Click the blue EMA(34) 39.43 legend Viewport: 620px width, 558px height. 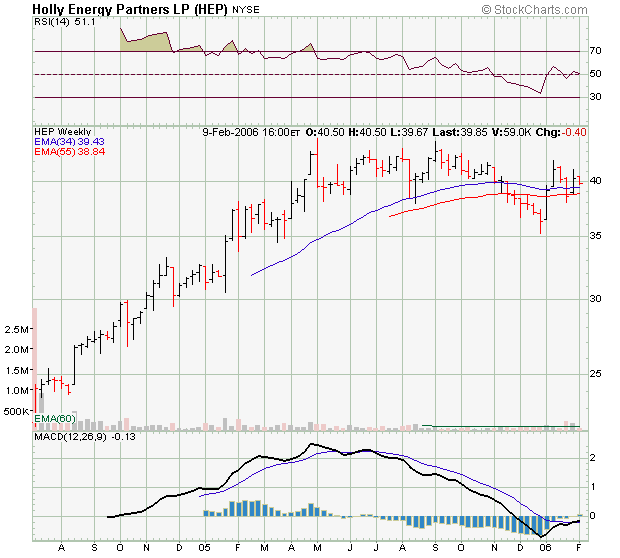tap(69, 142)
